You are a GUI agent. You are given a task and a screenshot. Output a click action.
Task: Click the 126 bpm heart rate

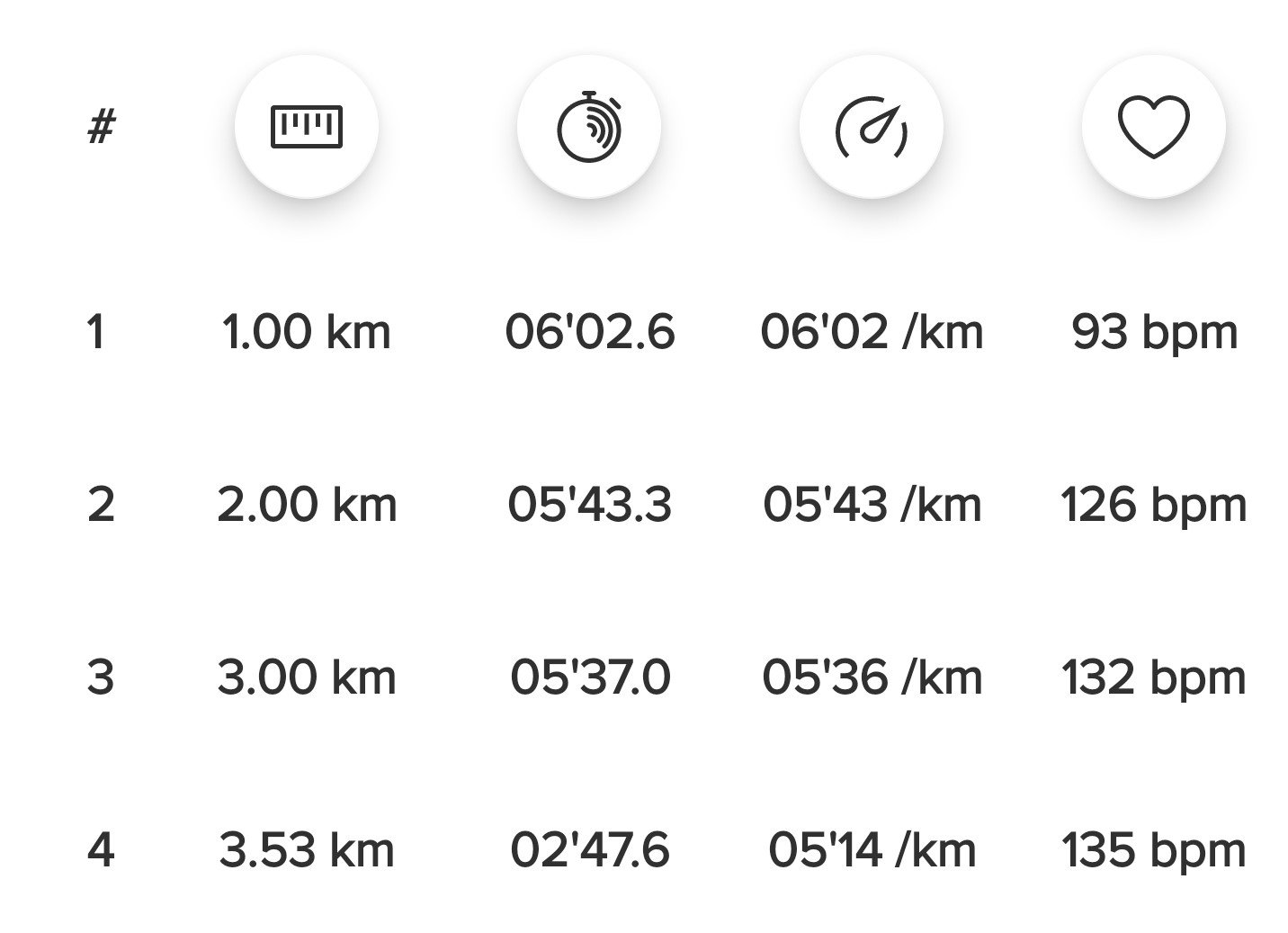[1154, 505]
